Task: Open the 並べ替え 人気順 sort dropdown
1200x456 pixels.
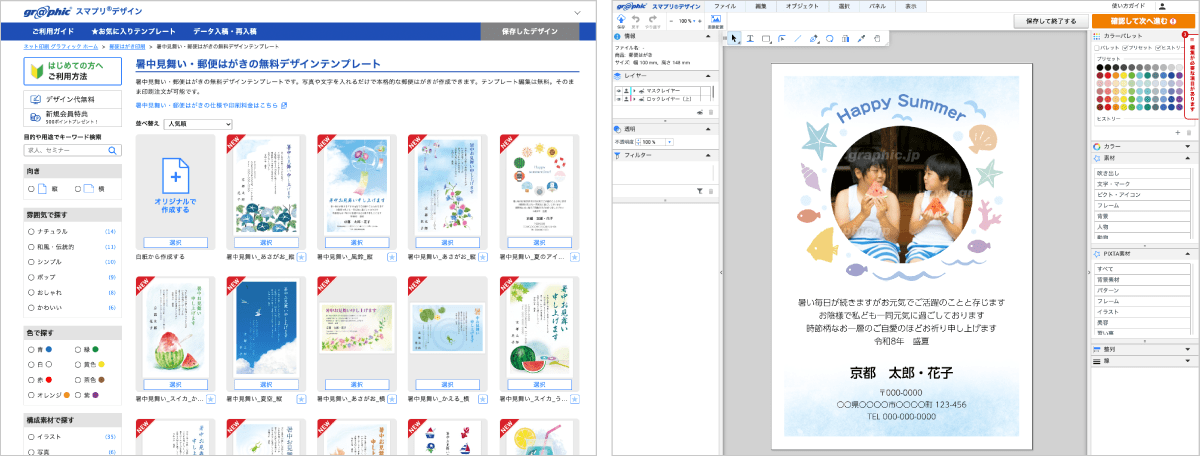Action: pyautogui.click(x=198, y=123)
